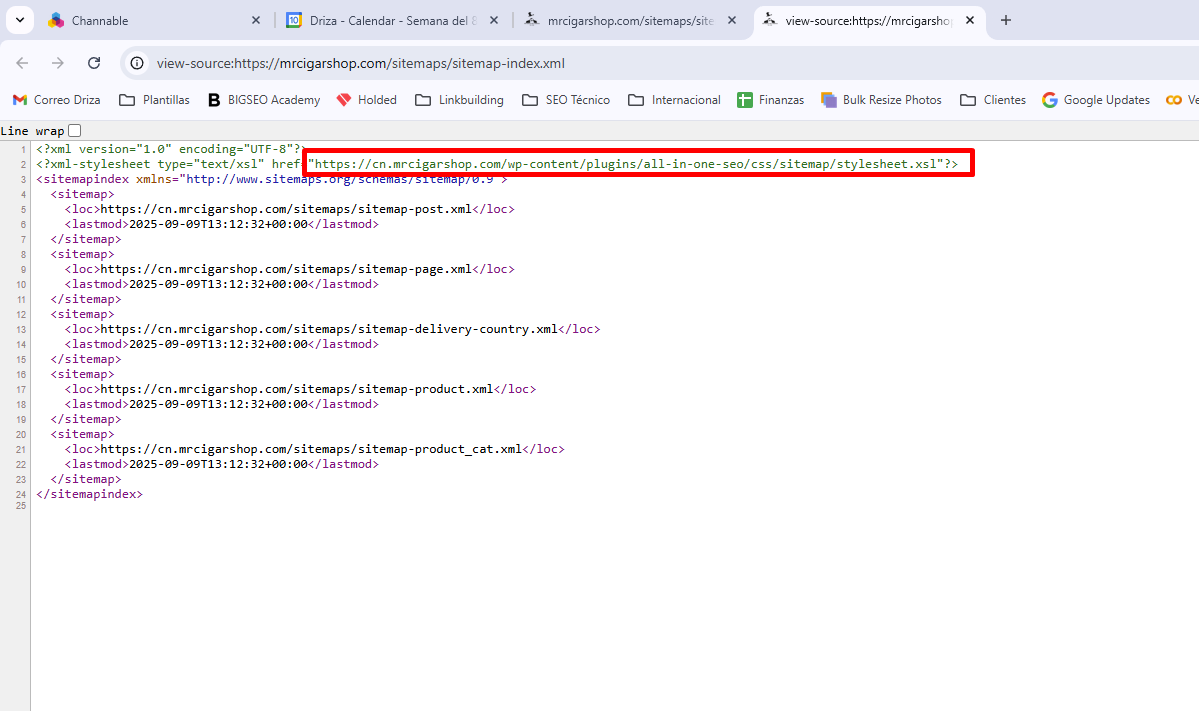Click the Reload page icon
The height and width of the screenshot is (711, 1199).
pyautogui.click(x=94, y=63)
